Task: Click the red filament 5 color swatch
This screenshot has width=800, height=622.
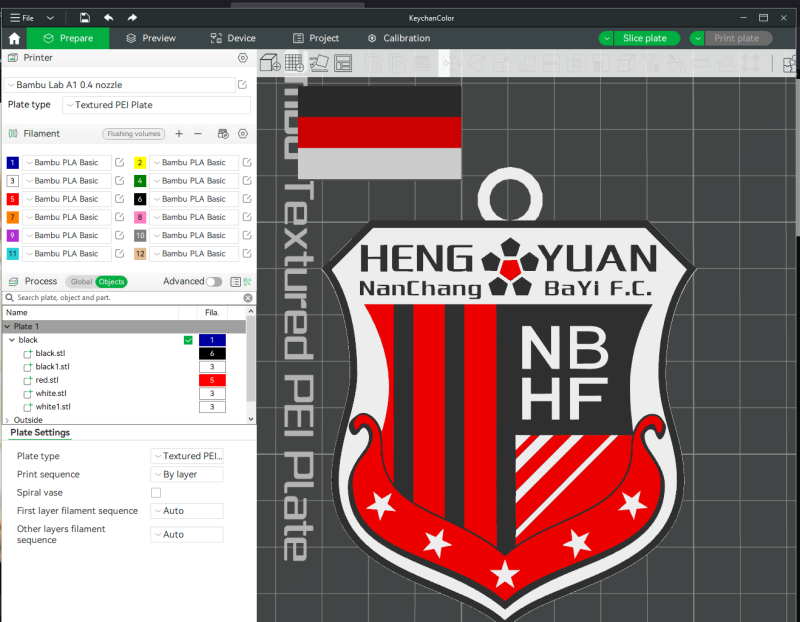Action: (12, 199)
